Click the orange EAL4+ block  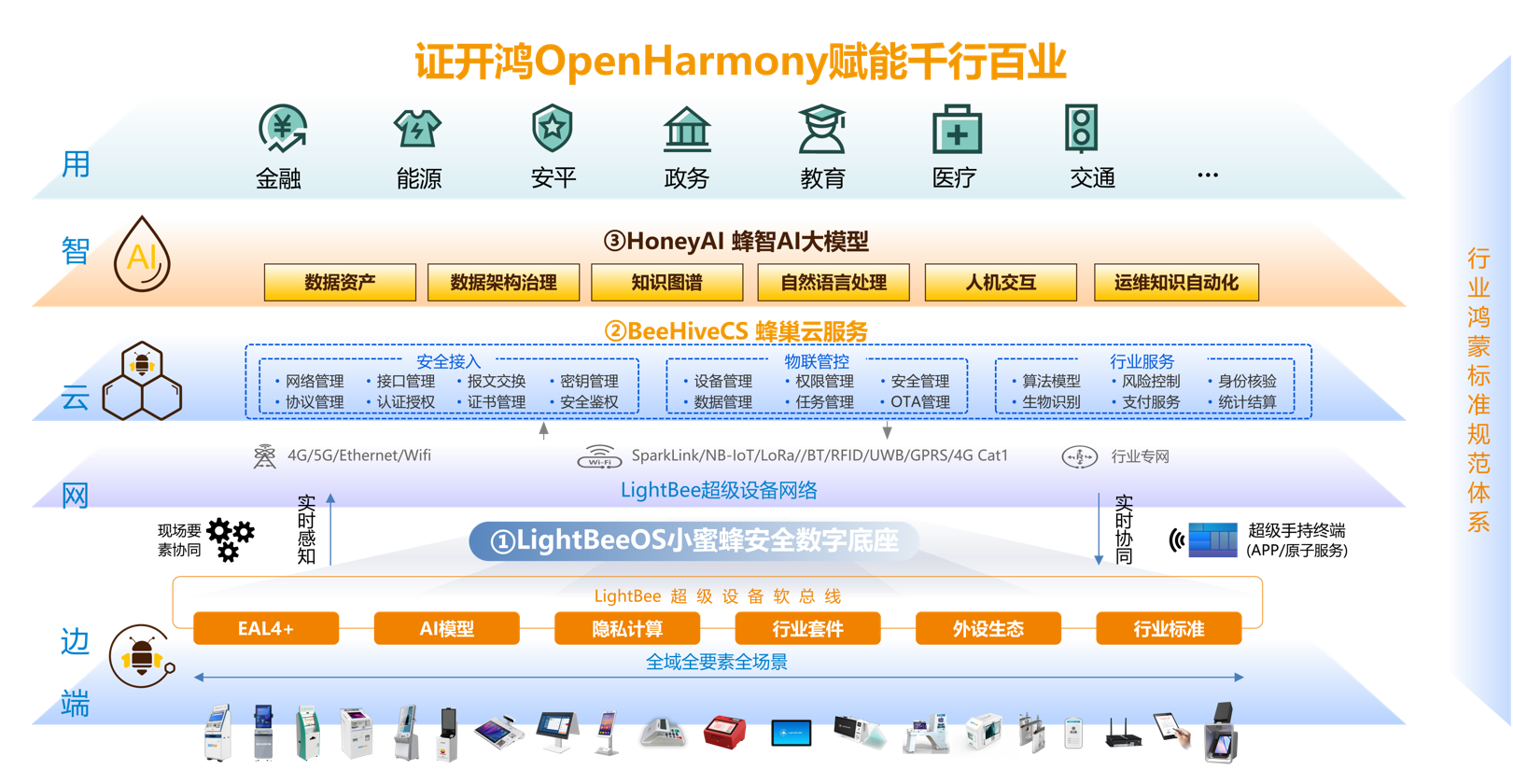266,628
